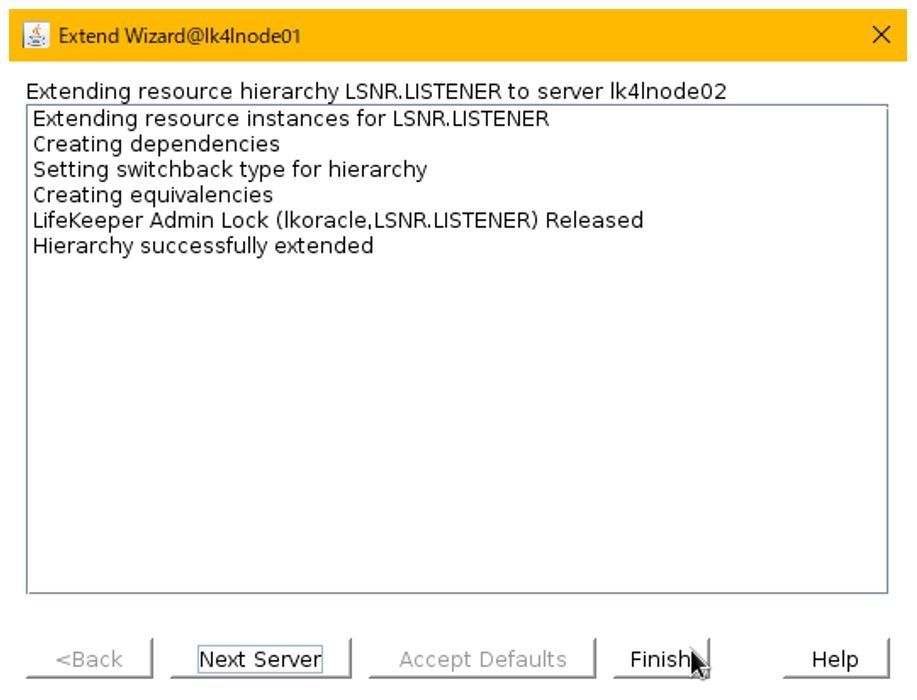Screen dimensions: 917x700
Task: Click the server name lk4lnode02 in the header
Action: pos(672,91)
